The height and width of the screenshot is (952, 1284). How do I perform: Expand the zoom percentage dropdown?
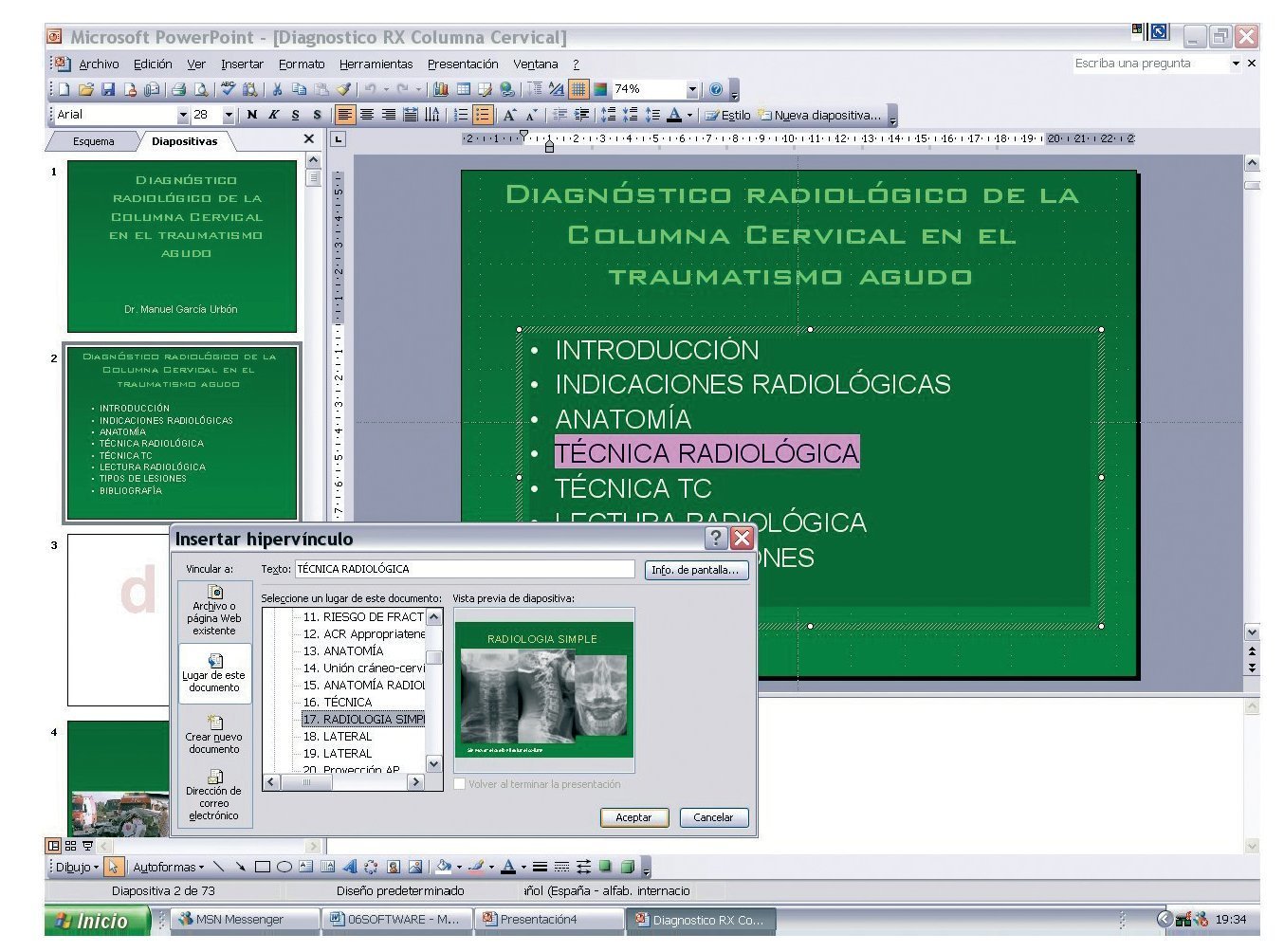tap(692, 89)
